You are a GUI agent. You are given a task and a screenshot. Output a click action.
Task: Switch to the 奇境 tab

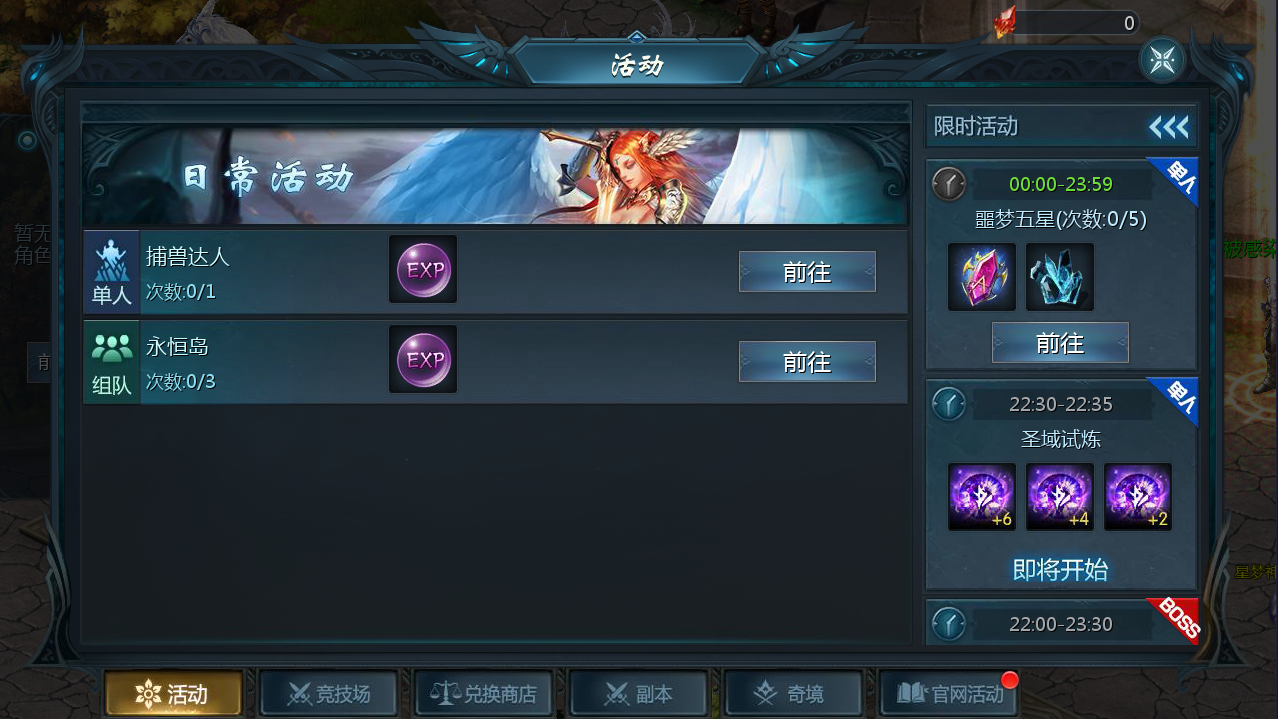[x=794, y=693]
